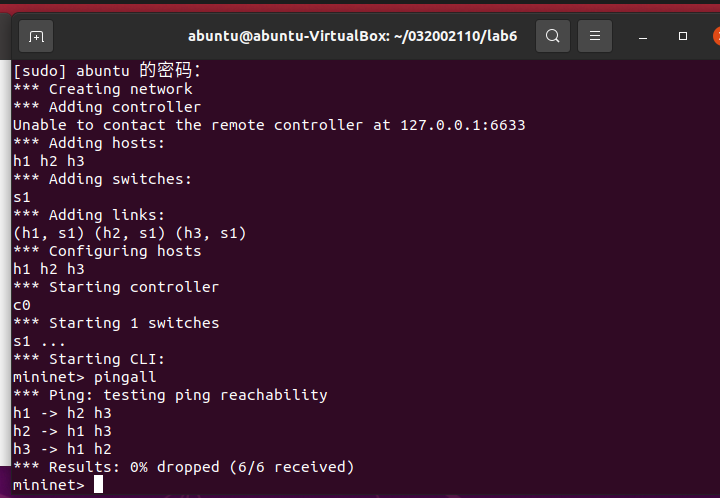Click the 127.0.0.1:6633 address text
Screen dimensions: 720x498
tap(463, 125)
